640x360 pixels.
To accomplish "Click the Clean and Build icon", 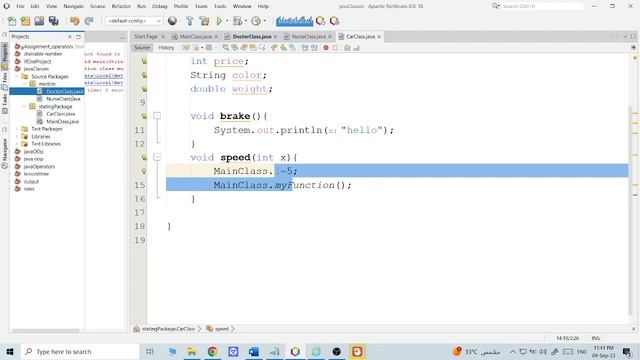I will click(204, 21).
